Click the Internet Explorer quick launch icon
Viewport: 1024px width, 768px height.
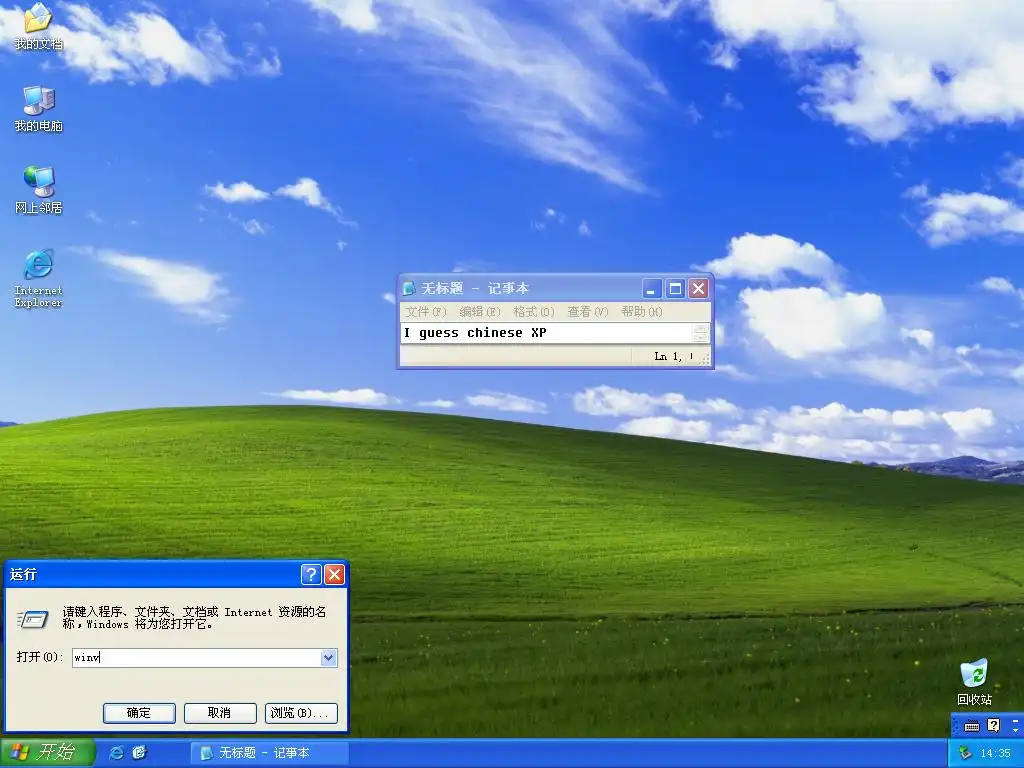(116, 752)
